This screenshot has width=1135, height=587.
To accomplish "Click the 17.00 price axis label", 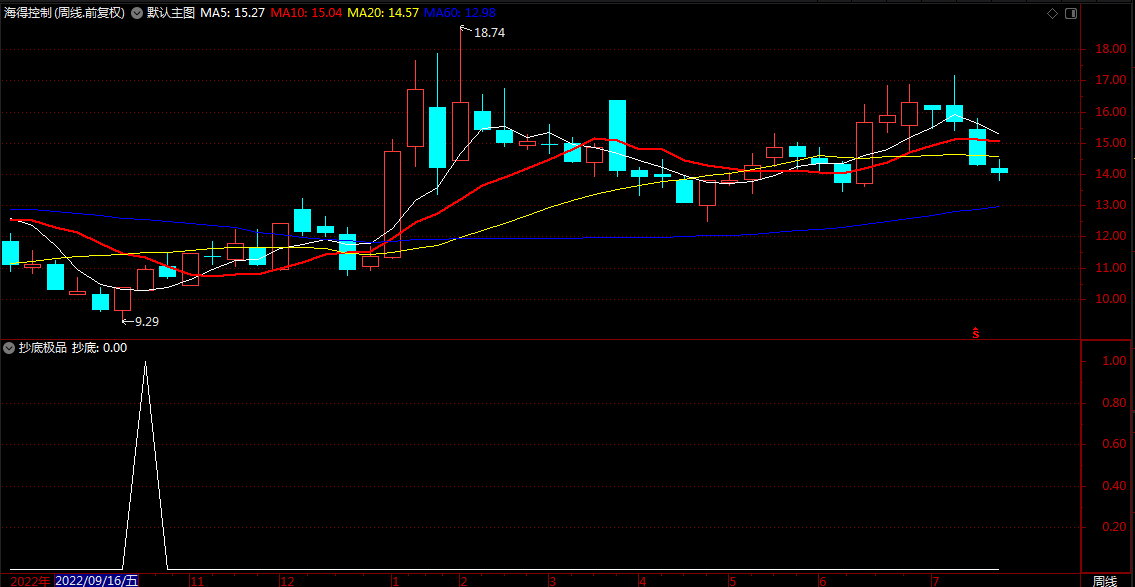I will [x=1110, y=80].
